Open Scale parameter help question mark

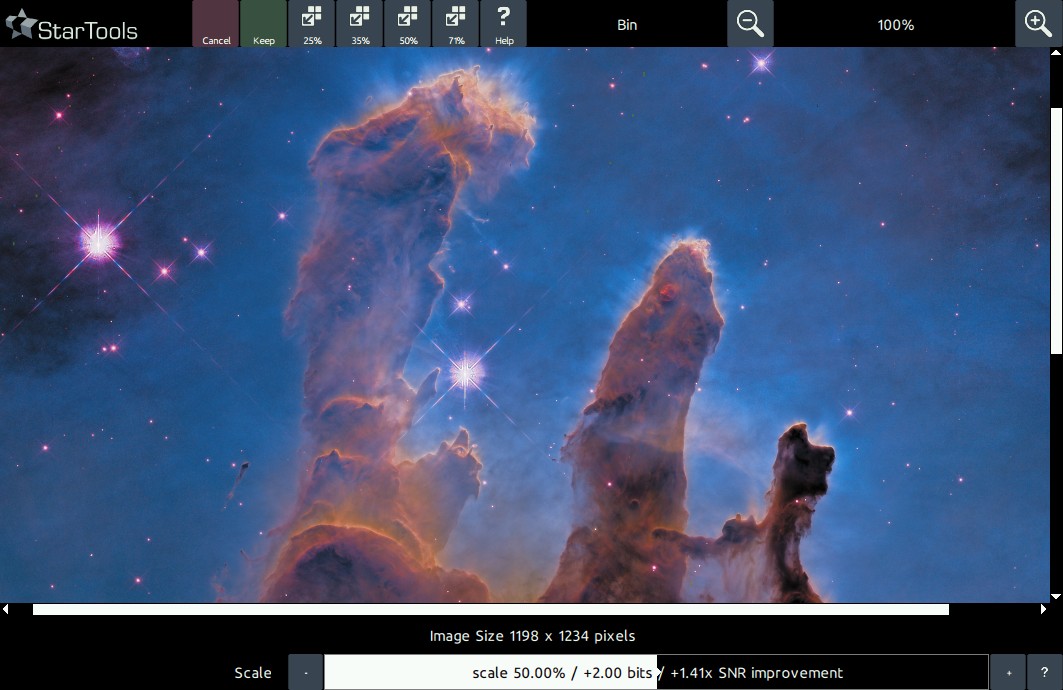1044,673
